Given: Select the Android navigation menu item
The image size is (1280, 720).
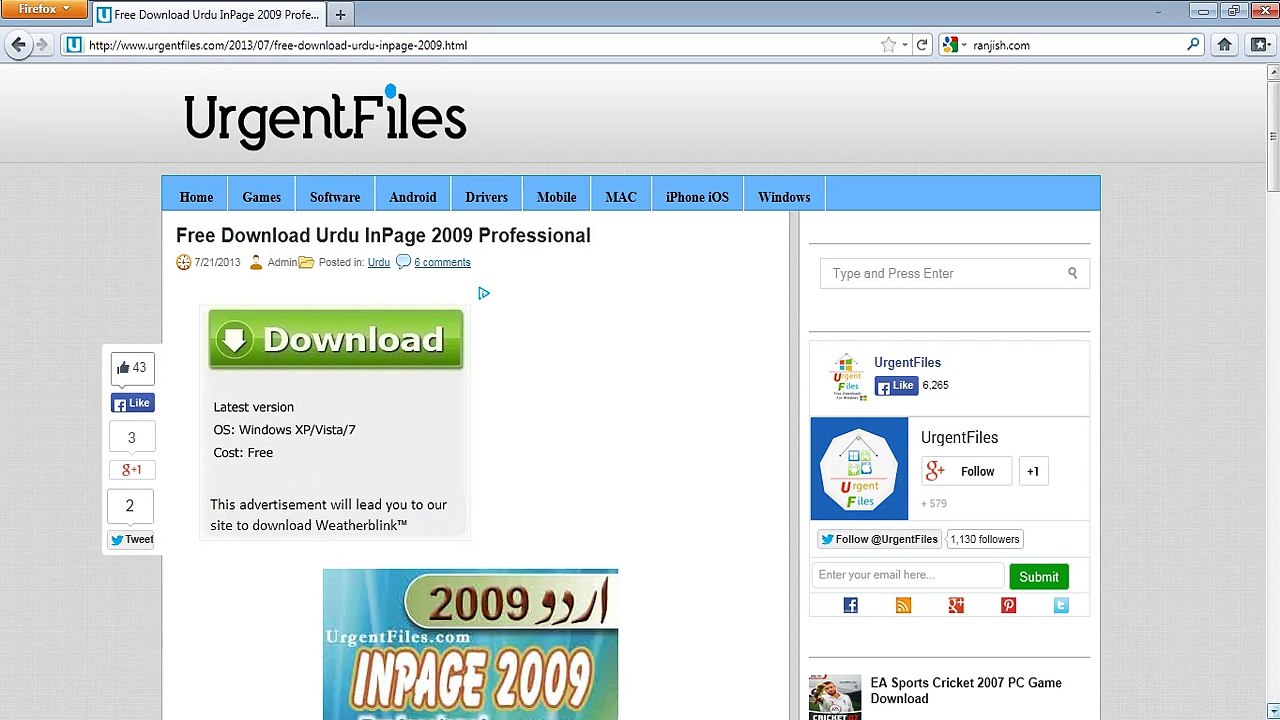Looking at the screenshot, I should [413, 197].
